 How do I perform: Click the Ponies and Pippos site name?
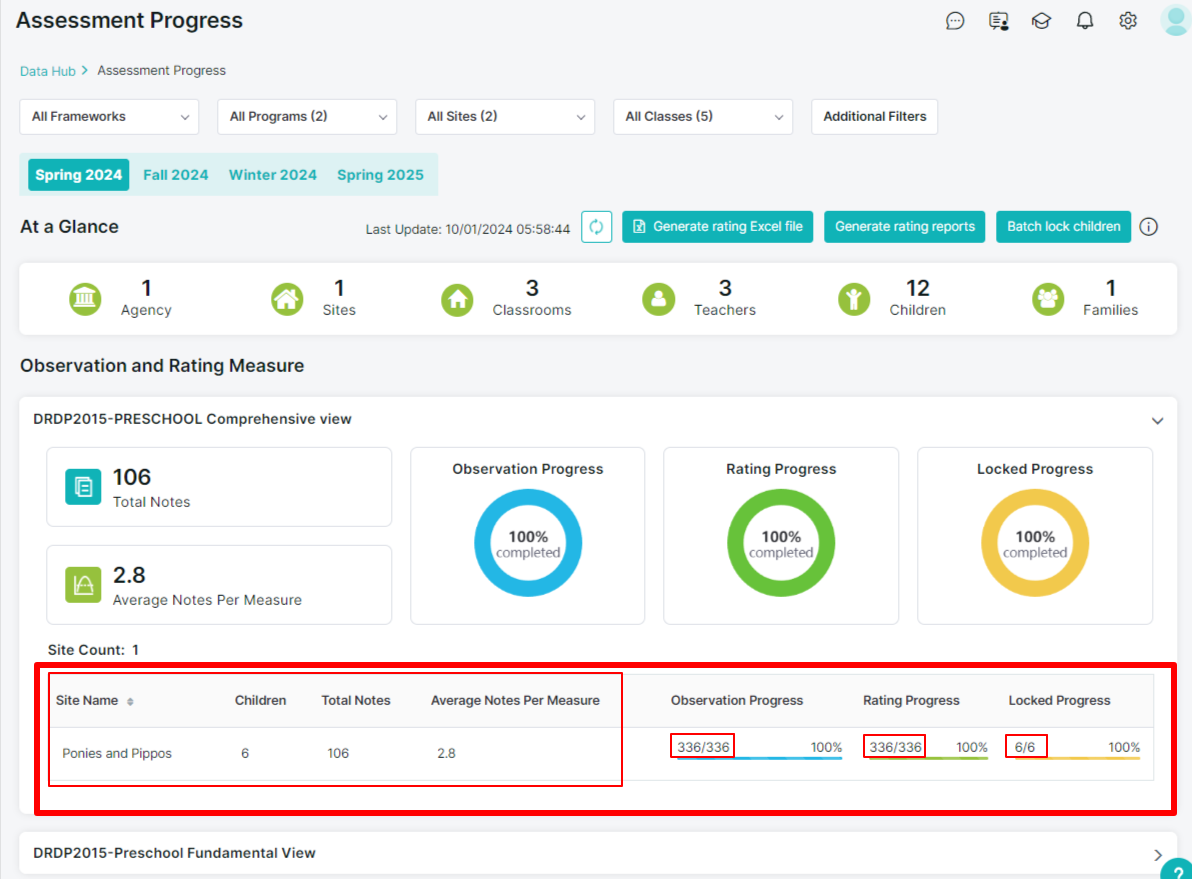(117, 754)
